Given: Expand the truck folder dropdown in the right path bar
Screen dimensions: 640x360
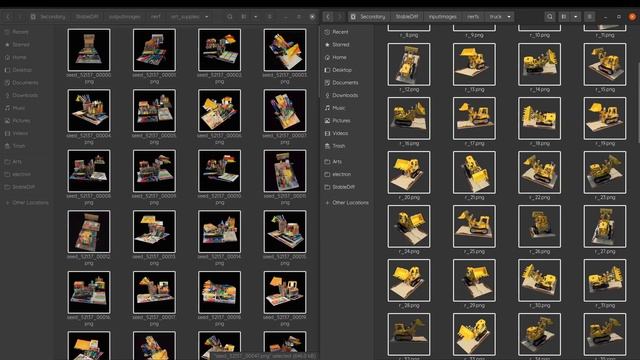Looking at the screenshot, I should click(x=509, y=17).
